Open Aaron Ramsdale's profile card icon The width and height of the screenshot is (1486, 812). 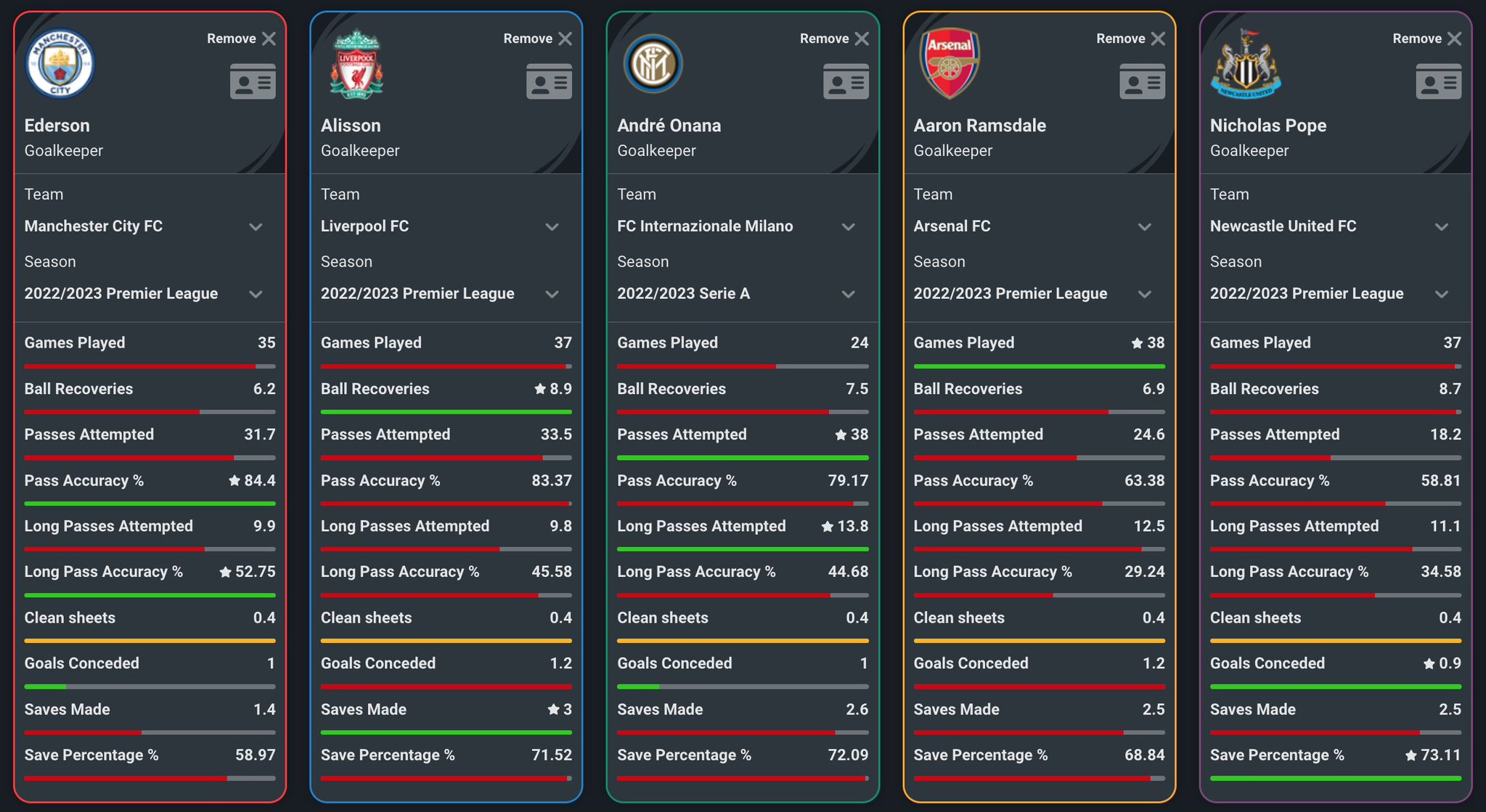tap(1142, 81)
